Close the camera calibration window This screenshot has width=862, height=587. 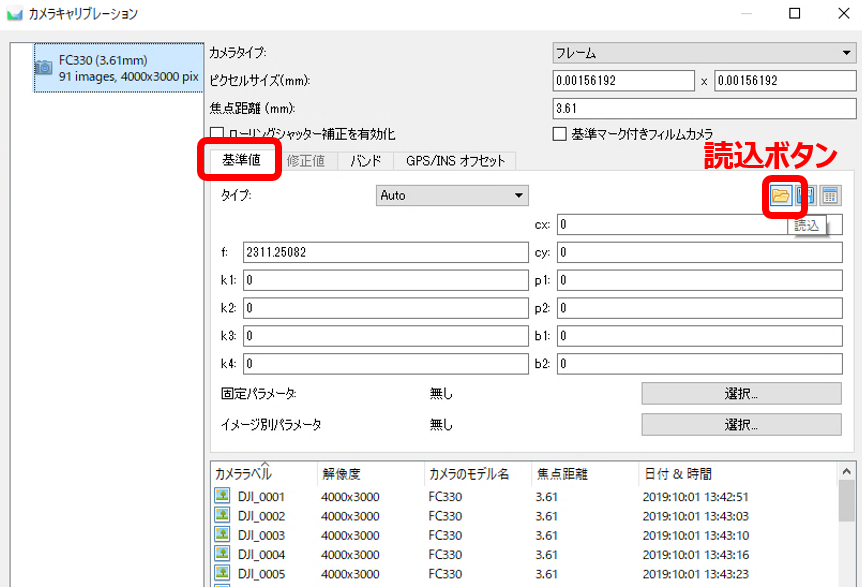(844, 13)
